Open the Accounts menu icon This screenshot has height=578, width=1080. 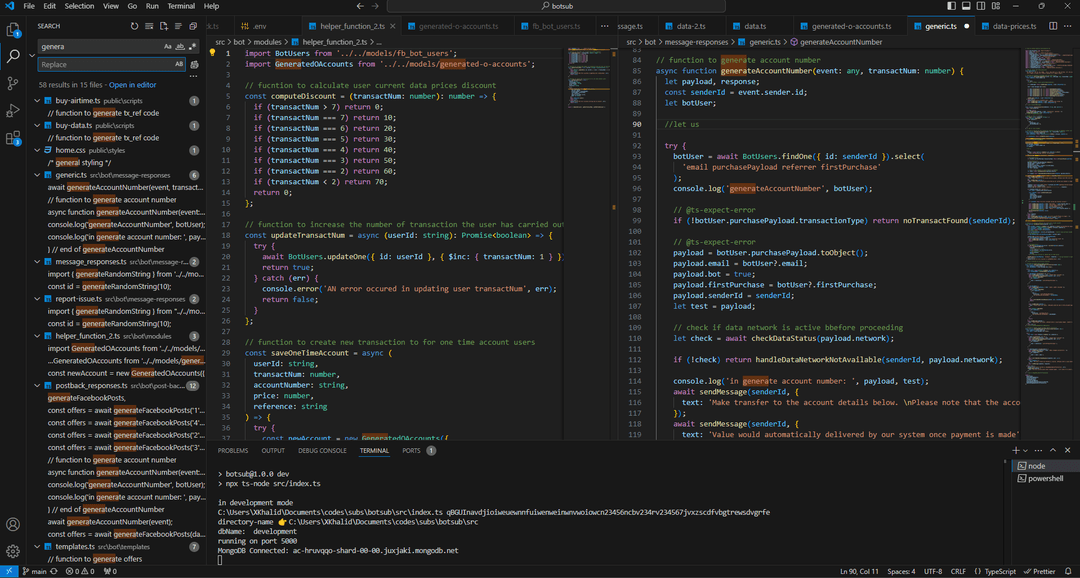13,525
